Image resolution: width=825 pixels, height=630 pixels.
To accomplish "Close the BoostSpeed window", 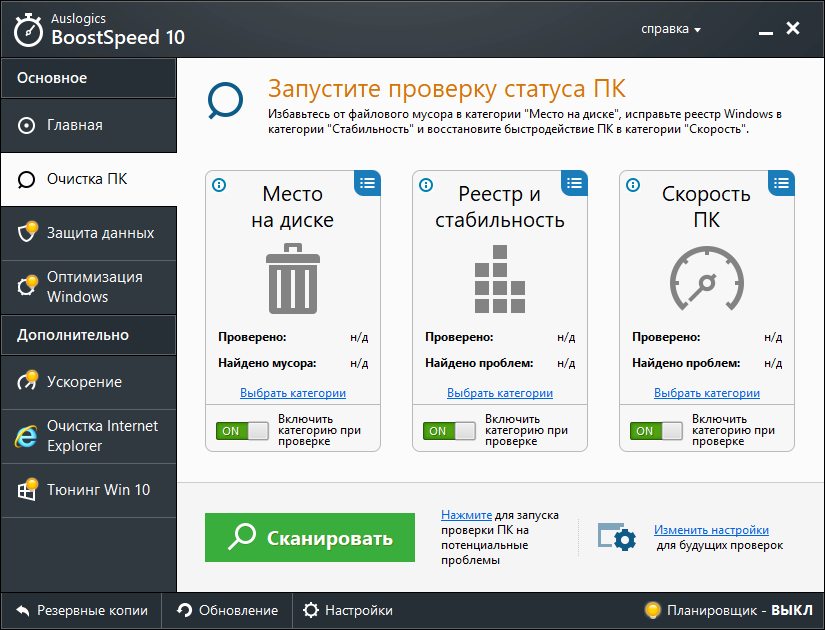I will [x=793, y=28].
